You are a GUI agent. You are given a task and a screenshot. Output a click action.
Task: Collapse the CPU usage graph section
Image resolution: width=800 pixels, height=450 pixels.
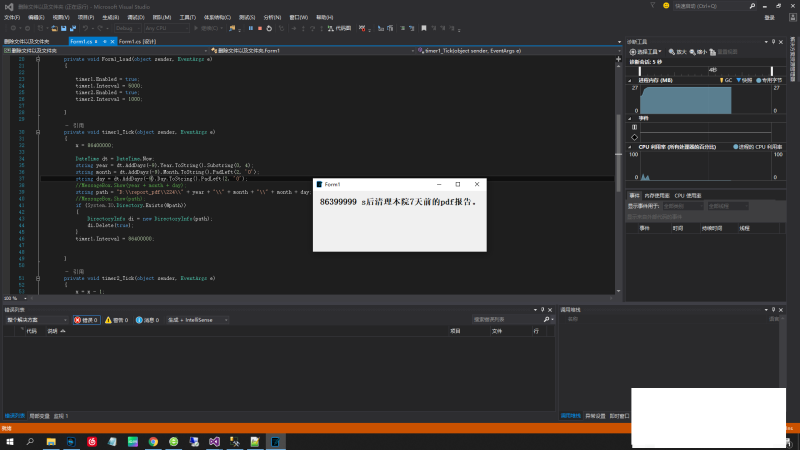click(x=630, y=147)
